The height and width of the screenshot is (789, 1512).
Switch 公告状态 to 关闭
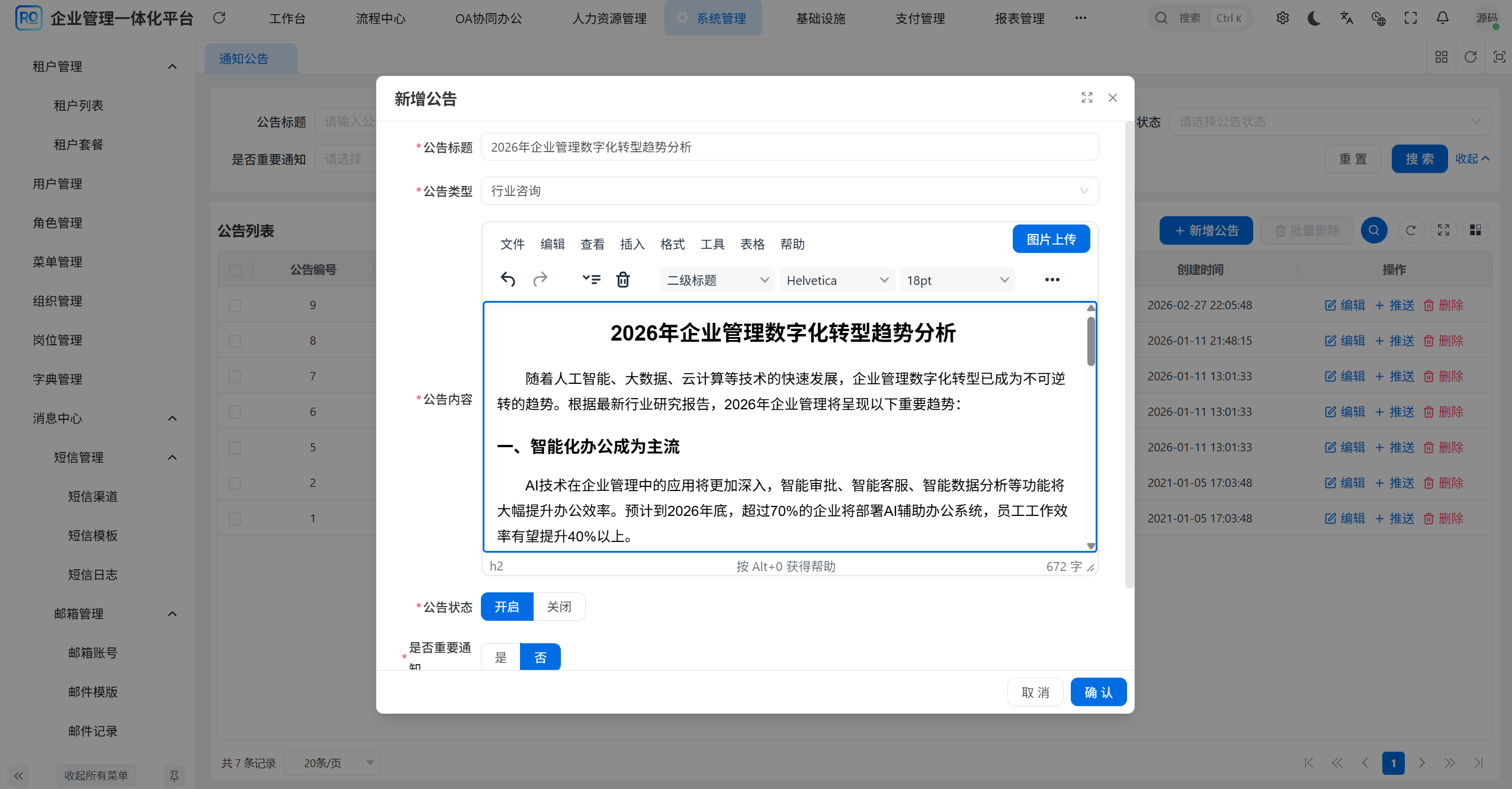558,606
